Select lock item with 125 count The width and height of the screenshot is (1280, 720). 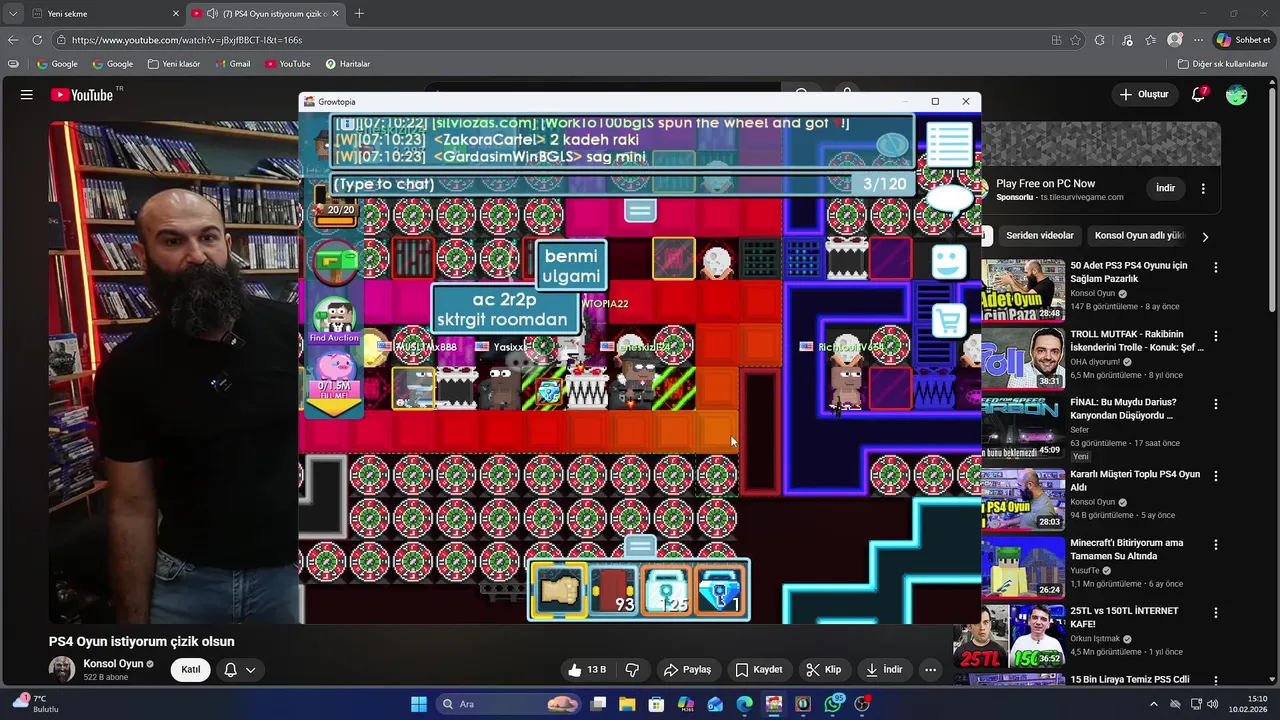tap(666, 591)
